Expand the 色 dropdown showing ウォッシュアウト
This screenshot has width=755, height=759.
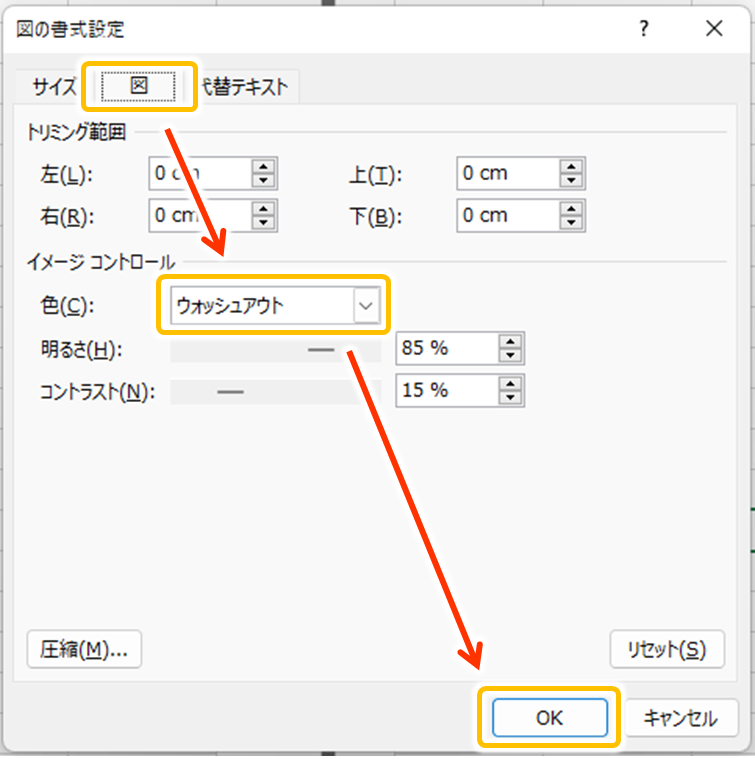pos(367,307)
